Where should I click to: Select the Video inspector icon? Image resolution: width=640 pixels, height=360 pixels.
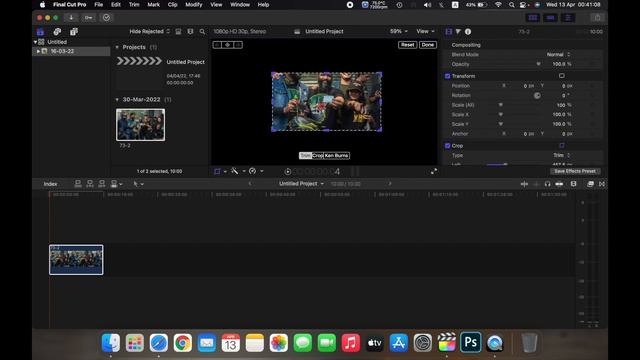pyautogui.click(x=449, y=31)
